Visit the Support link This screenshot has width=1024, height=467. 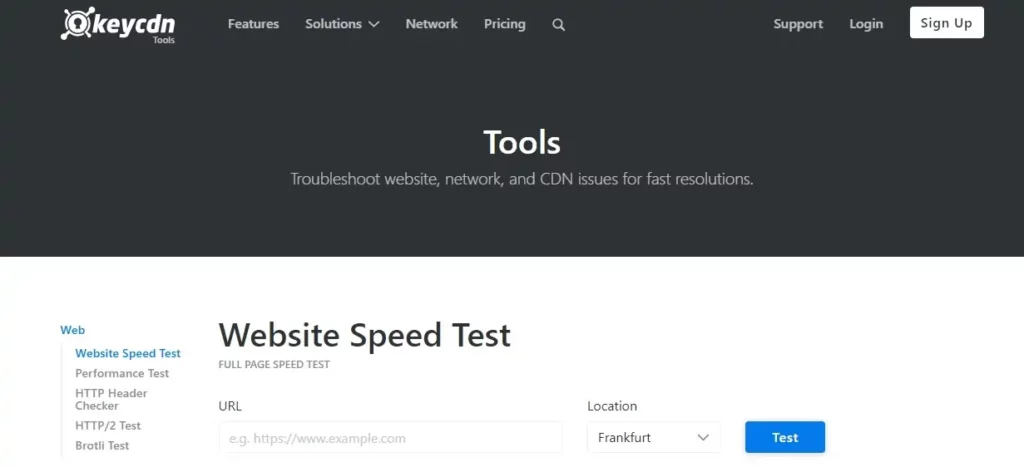[x=798, y=24]
